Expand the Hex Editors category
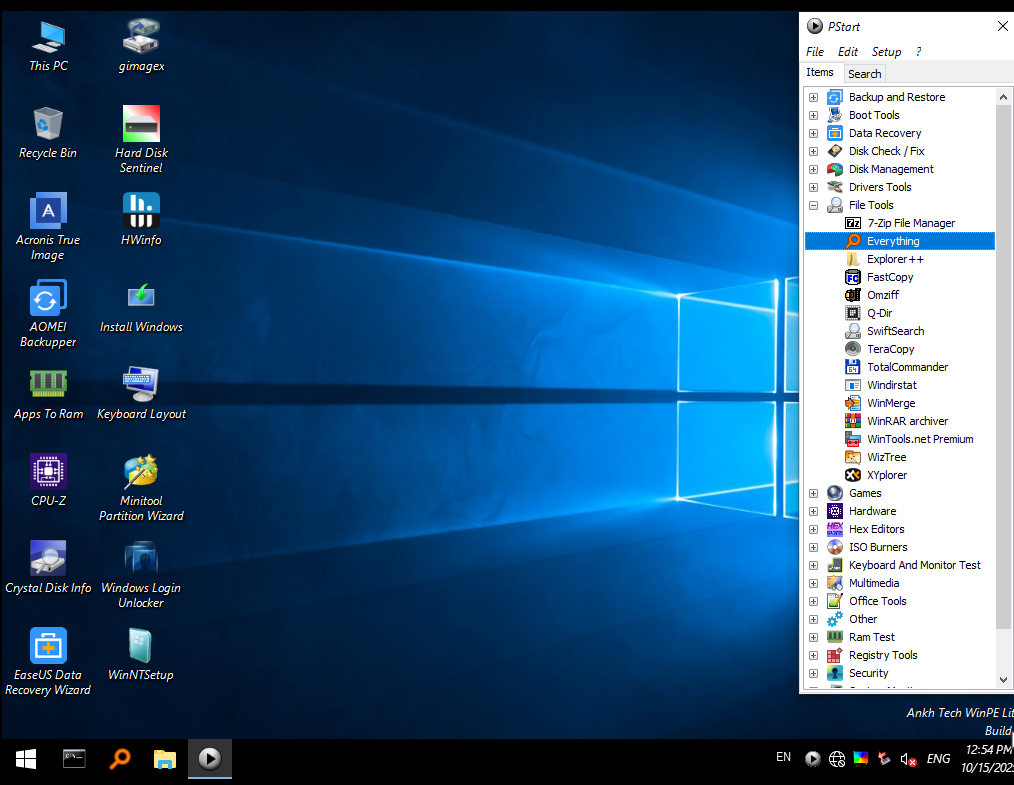Viewport: 1014px width, 785px height. (x=813, y=529)
